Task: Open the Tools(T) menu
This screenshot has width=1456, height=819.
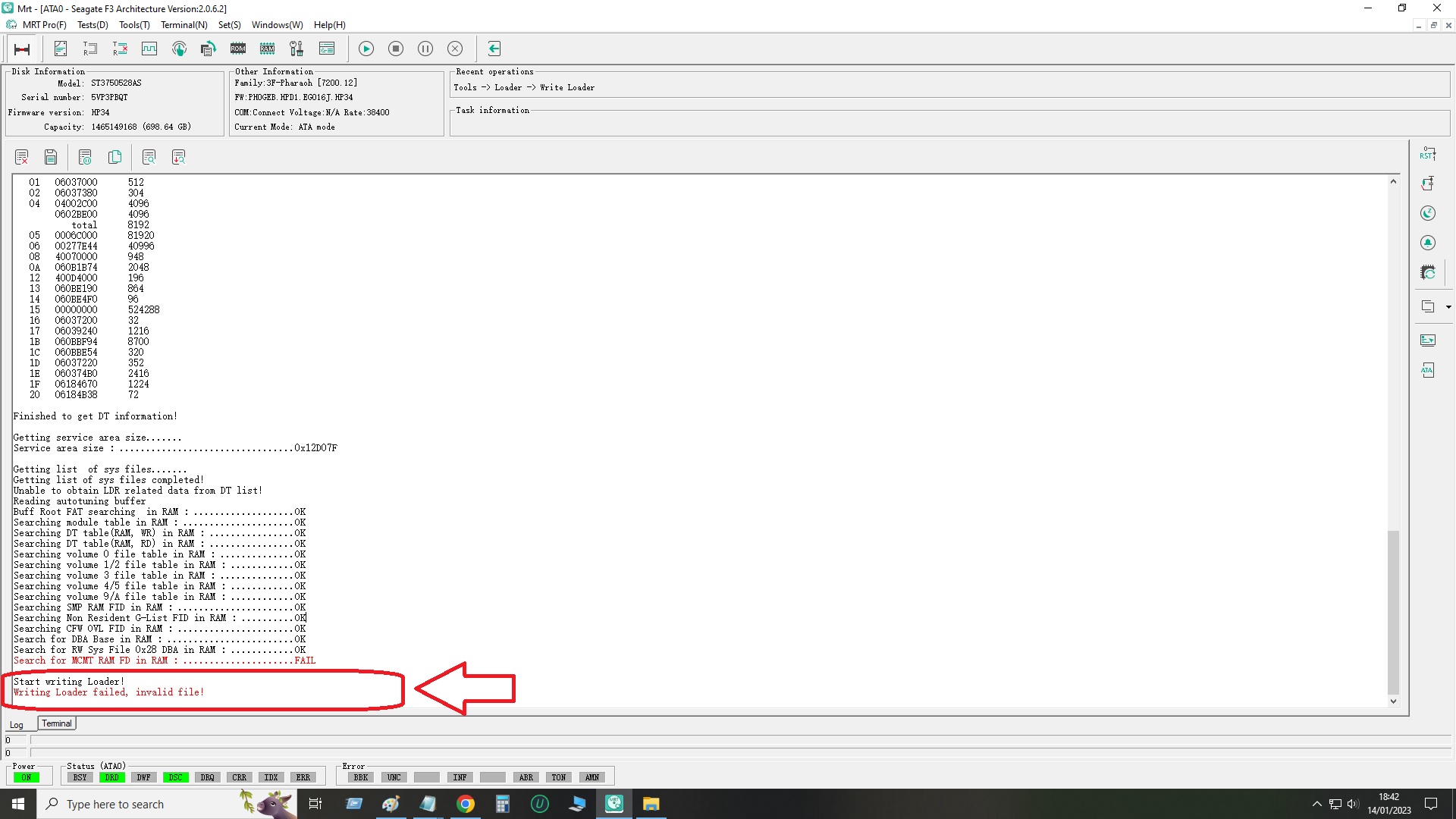Action: click(x=134, y=25)
